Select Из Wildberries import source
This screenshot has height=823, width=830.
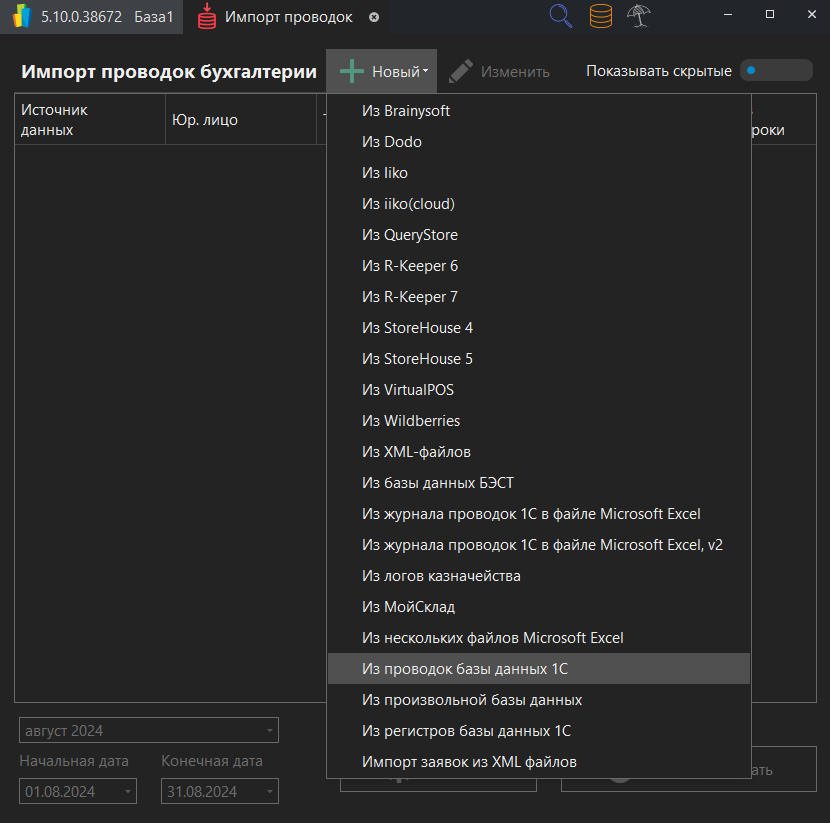point(411,421)
